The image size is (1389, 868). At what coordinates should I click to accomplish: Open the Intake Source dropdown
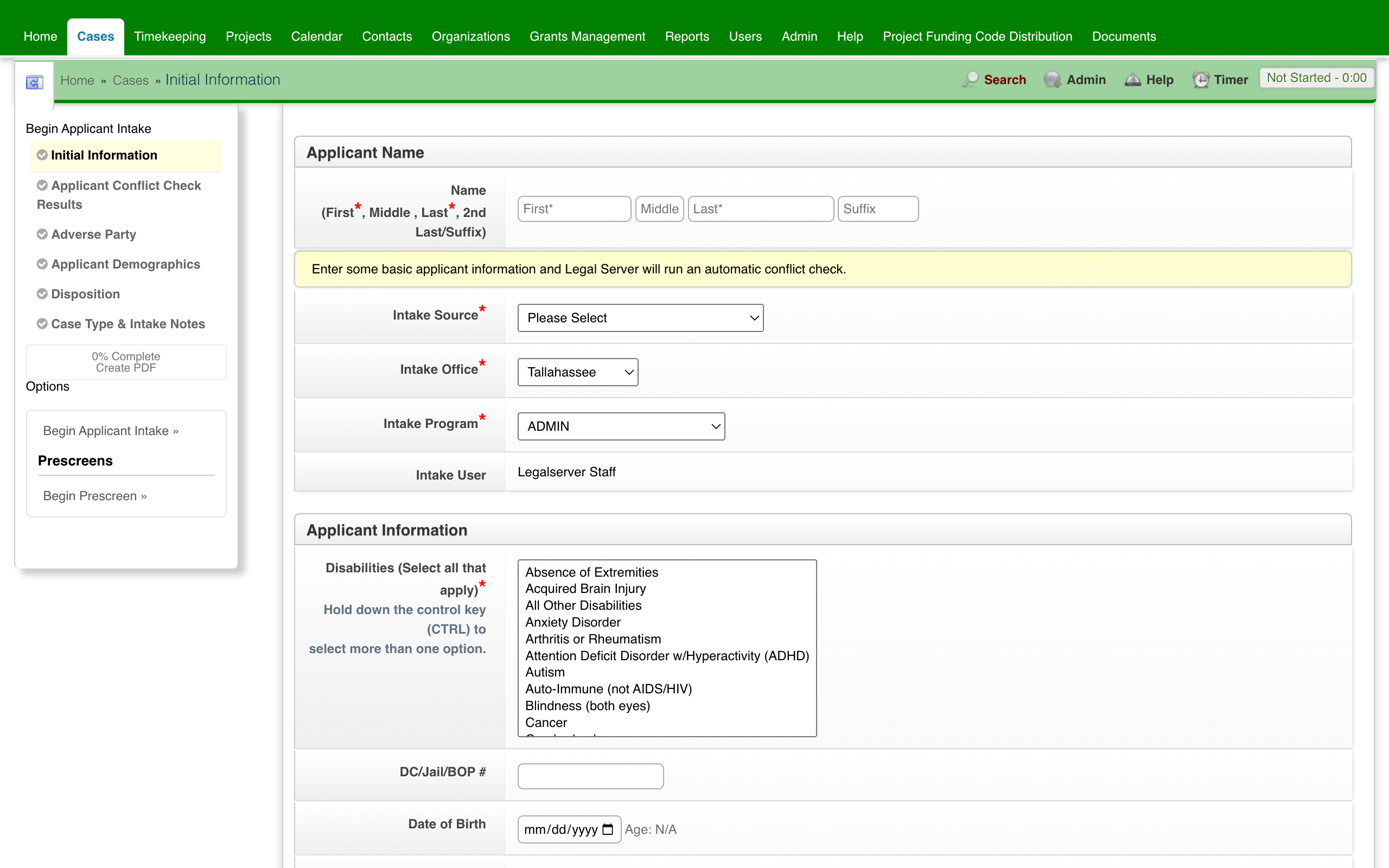639,317
